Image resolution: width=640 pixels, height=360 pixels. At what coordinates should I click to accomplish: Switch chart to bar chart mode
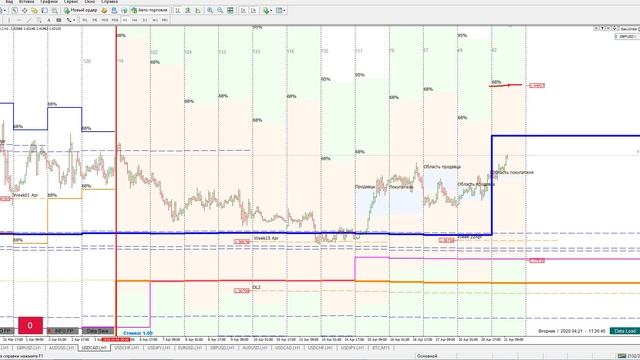pyautogui.click(x=178, y=11)
